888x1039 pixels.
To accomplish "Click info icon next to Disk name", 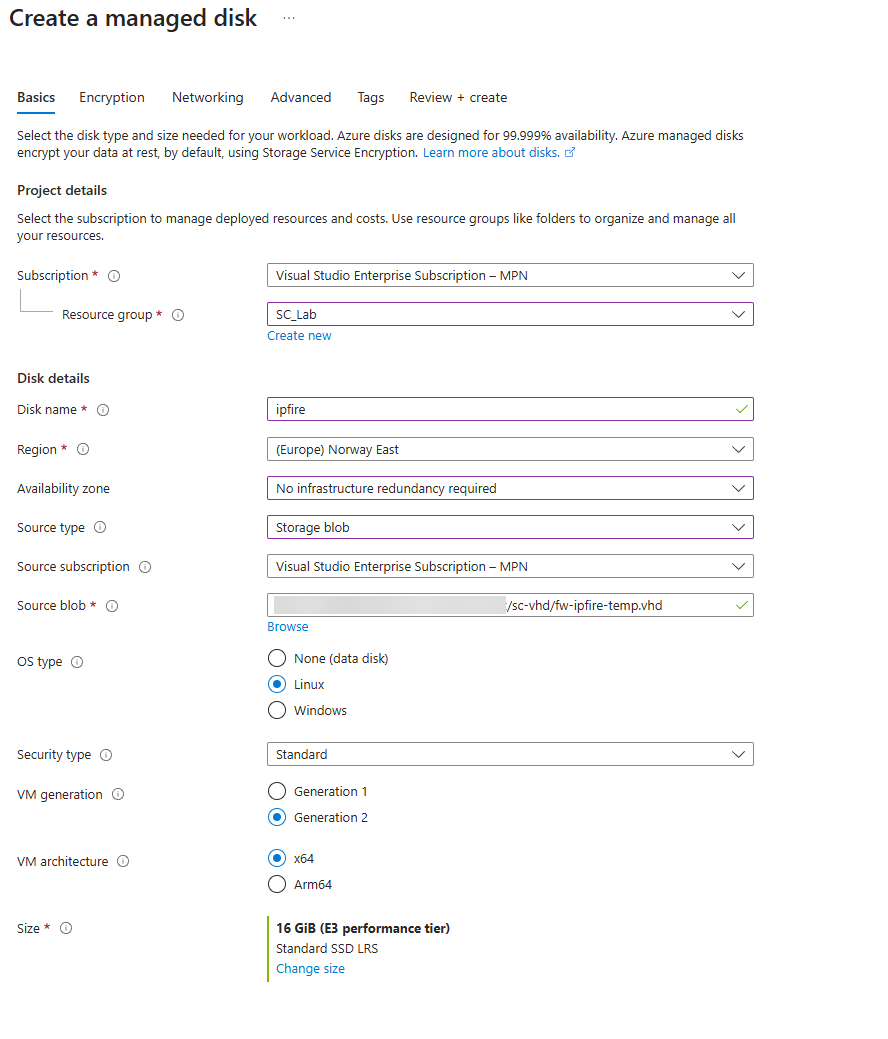I will coord(103,410).
